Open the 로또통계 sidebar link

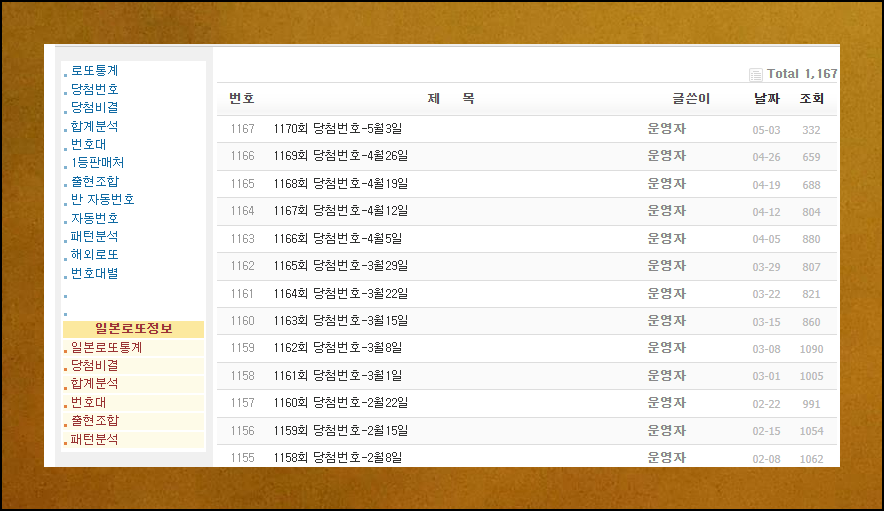(x=94, y=71)
